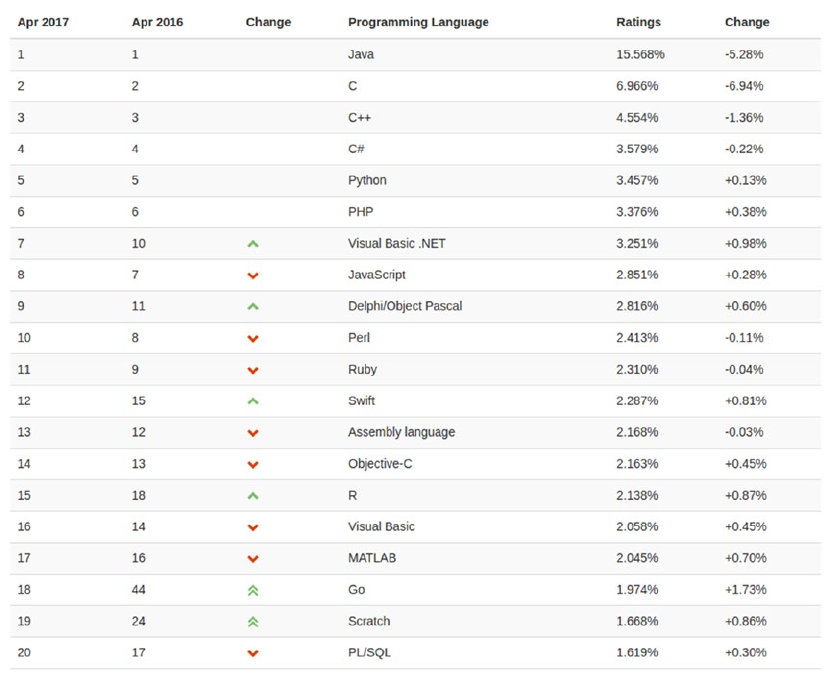
Task: Click the Apr 2016 column header
Action: coord(156,22)
